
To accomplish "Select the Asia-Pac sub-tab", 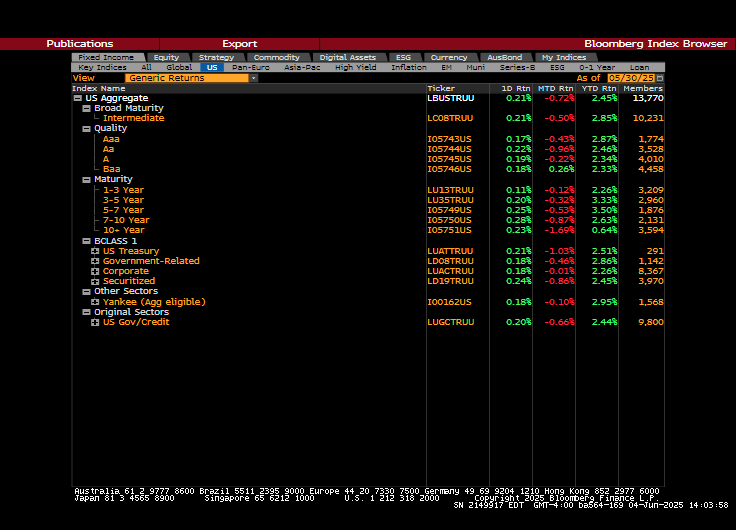I will (x=302, y=68).
